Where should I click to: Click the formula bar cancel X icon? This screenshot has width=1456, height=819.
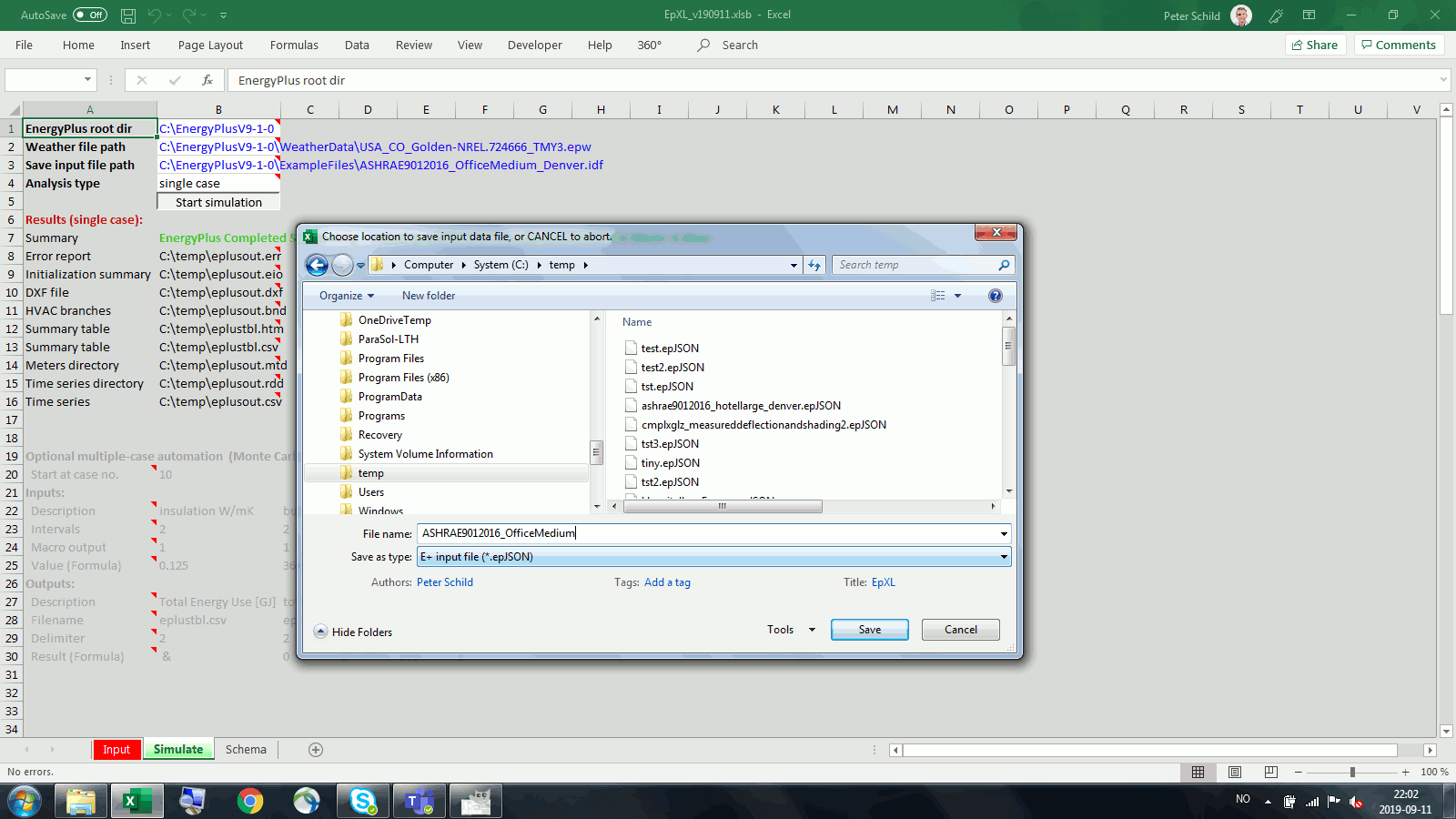(142, 80)
